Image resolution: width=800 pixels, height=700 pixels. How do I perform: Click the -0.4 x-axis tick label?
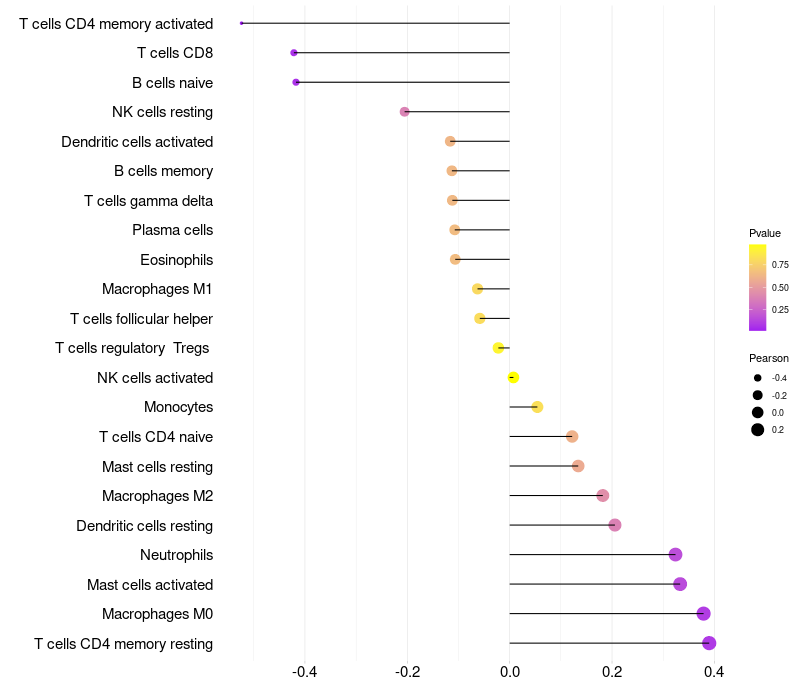tap(304, 672)
